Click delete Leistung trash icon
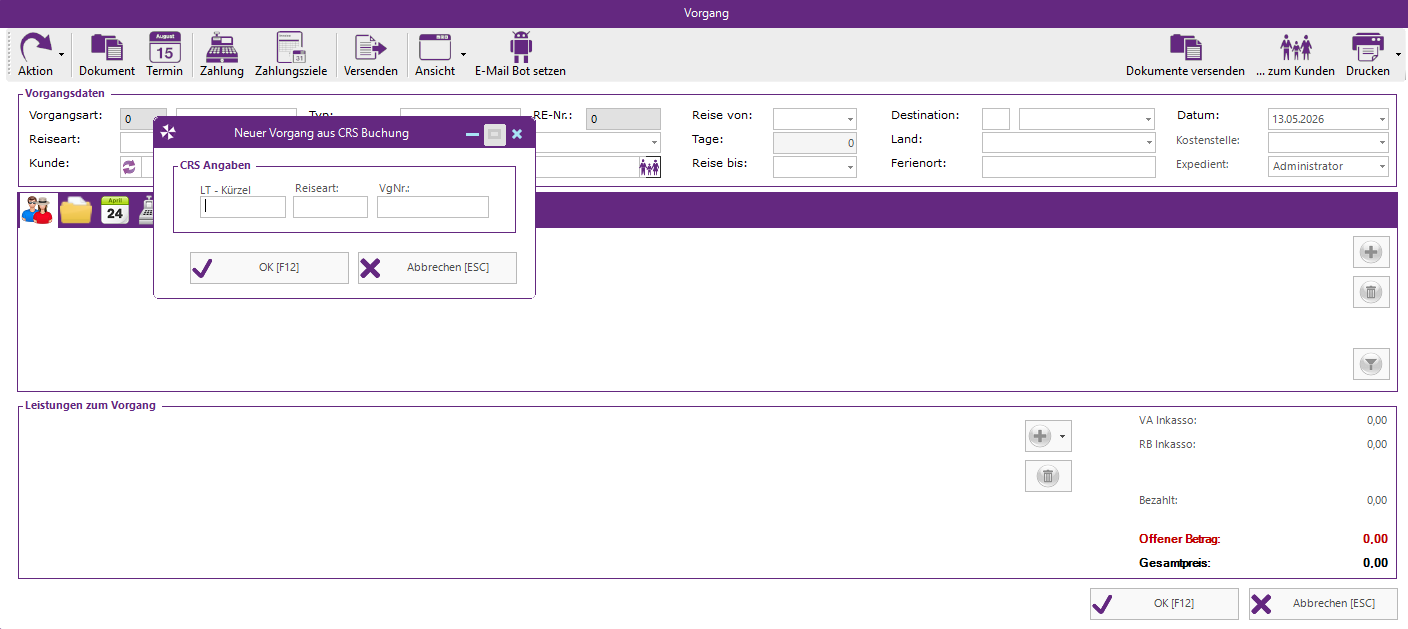The width and height of the screenshot is (1408, 629). click(x=1048, y=476)
